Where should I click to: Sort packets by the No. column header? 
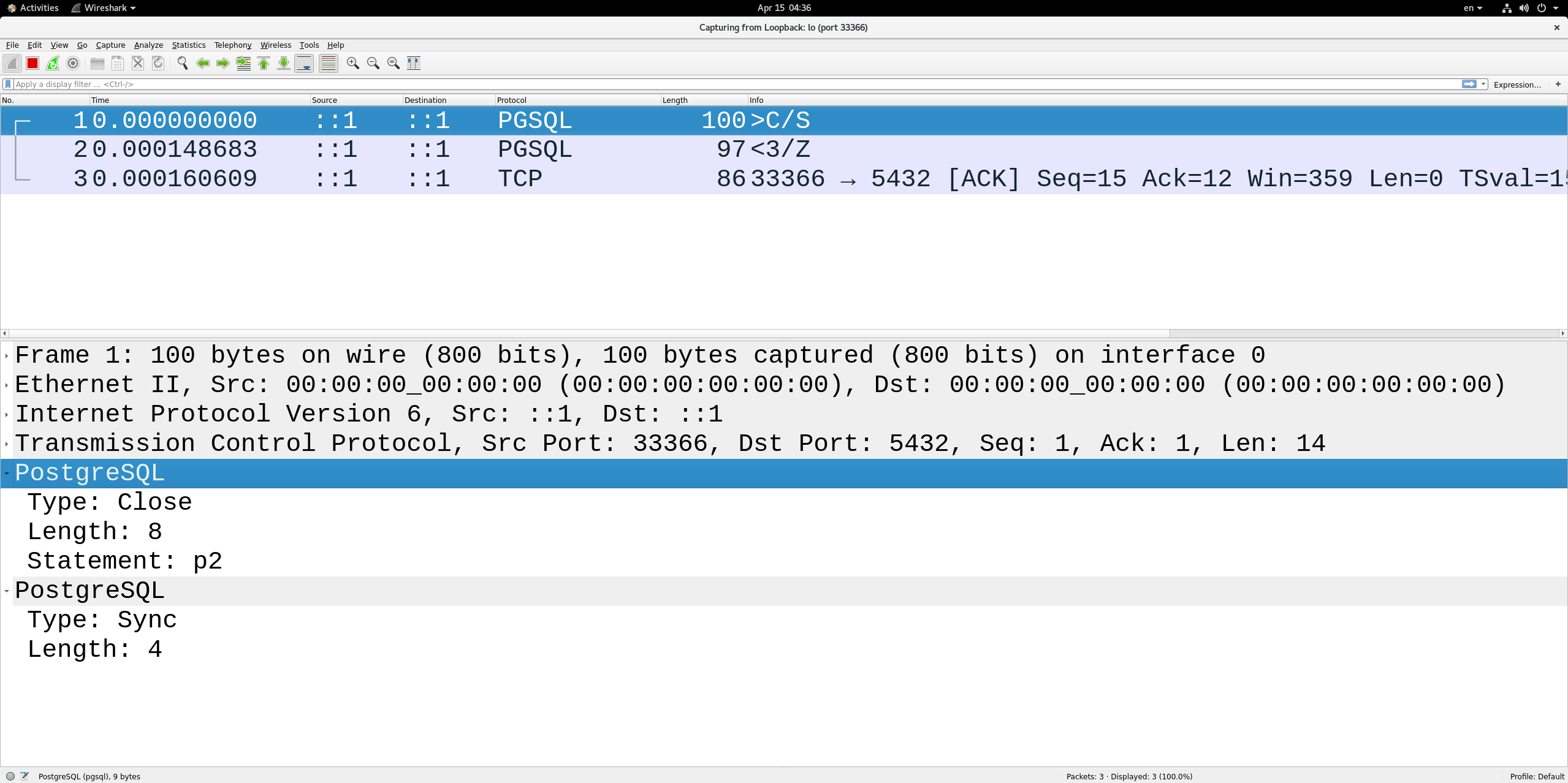[45, 100]
